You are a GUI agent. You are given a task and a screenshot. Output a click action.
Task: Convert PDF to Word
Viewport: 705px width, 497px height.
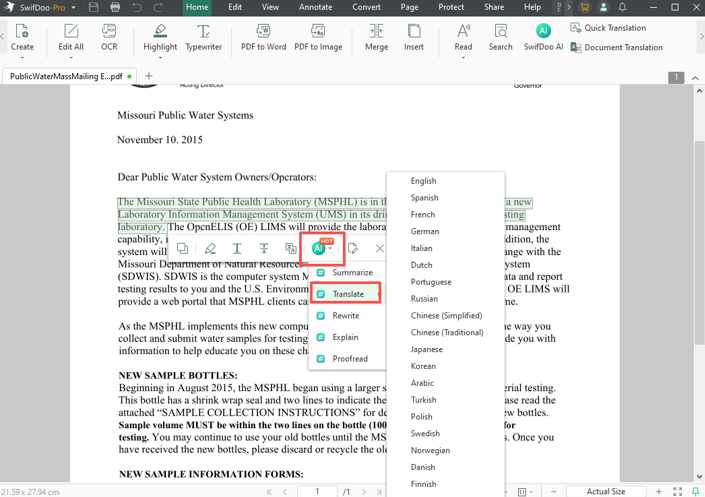tap(263, 37)
